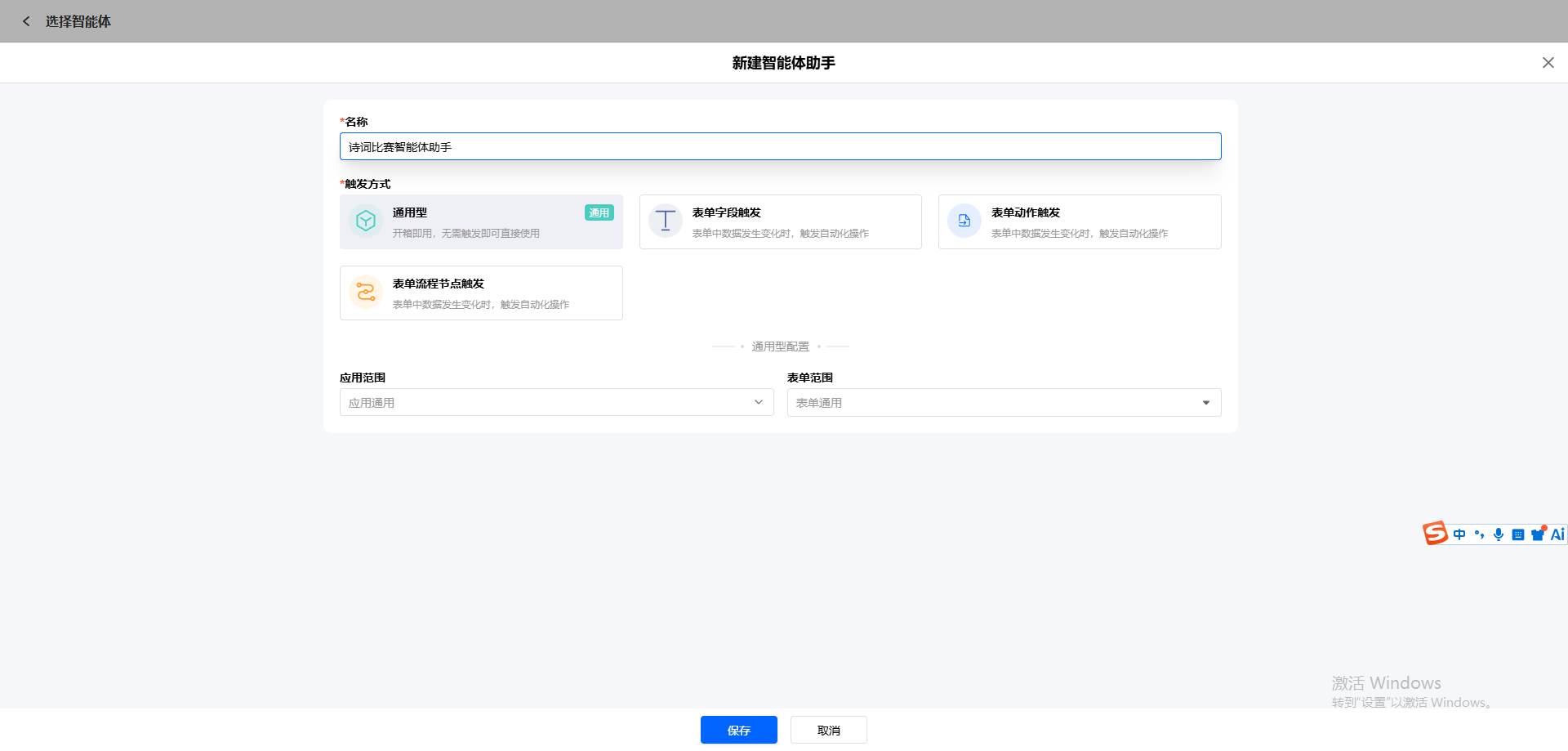1568x751 pixels.
Task: Click the 表单流程节点触发 flow icon
Action: [x=366, y=292]
